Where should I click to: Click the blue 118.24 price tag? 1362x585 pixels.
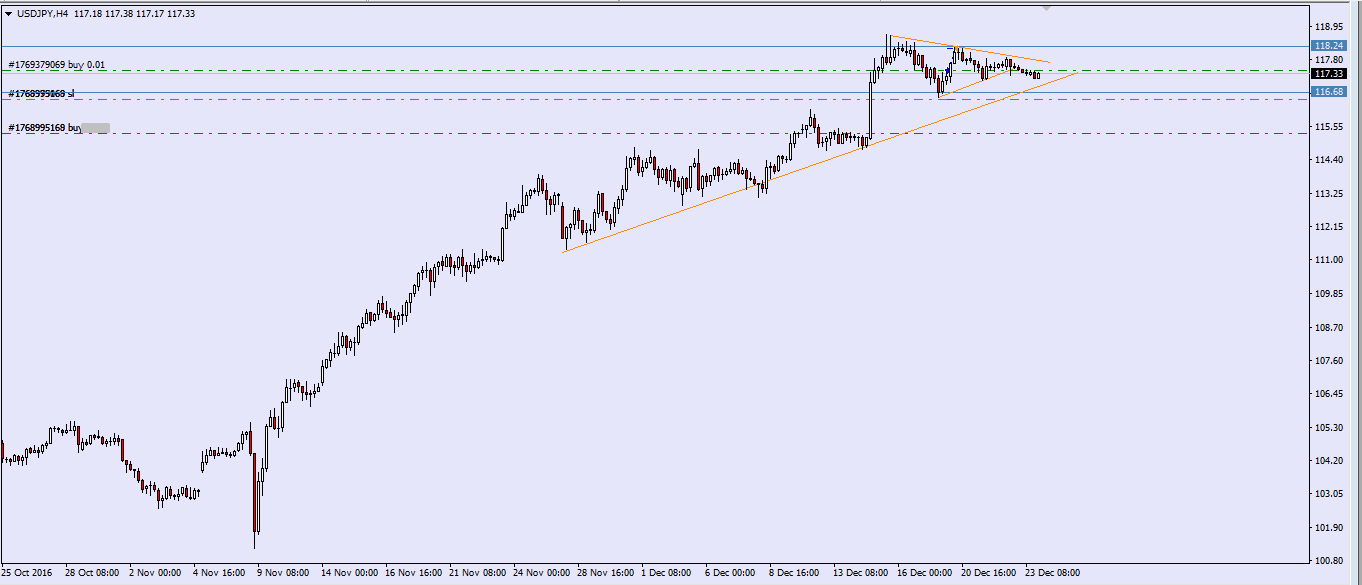click(1329, 46)
